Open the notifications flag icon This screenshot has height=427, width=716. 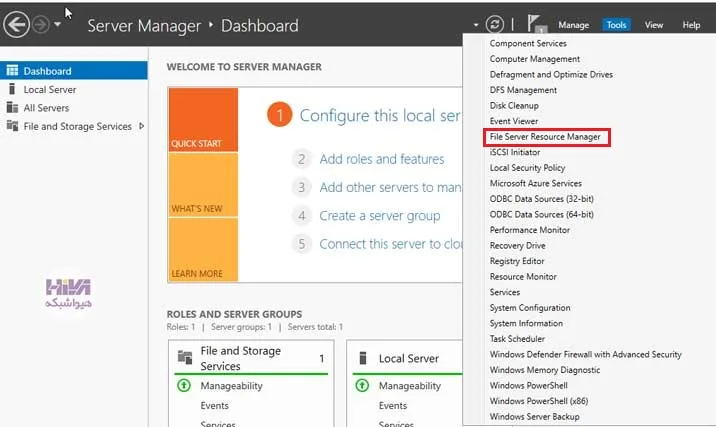point(536,24)
